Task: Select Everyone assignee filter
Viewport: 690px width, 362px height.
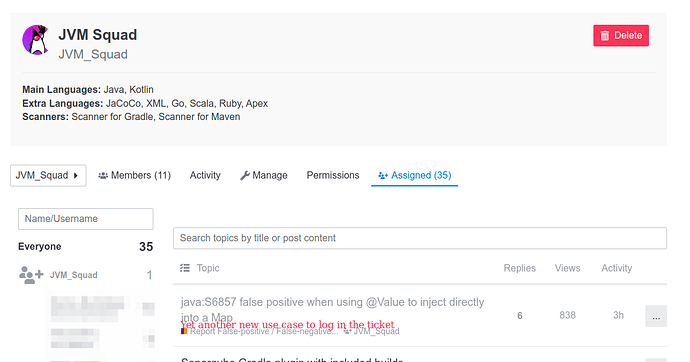Action: (85, 246)
